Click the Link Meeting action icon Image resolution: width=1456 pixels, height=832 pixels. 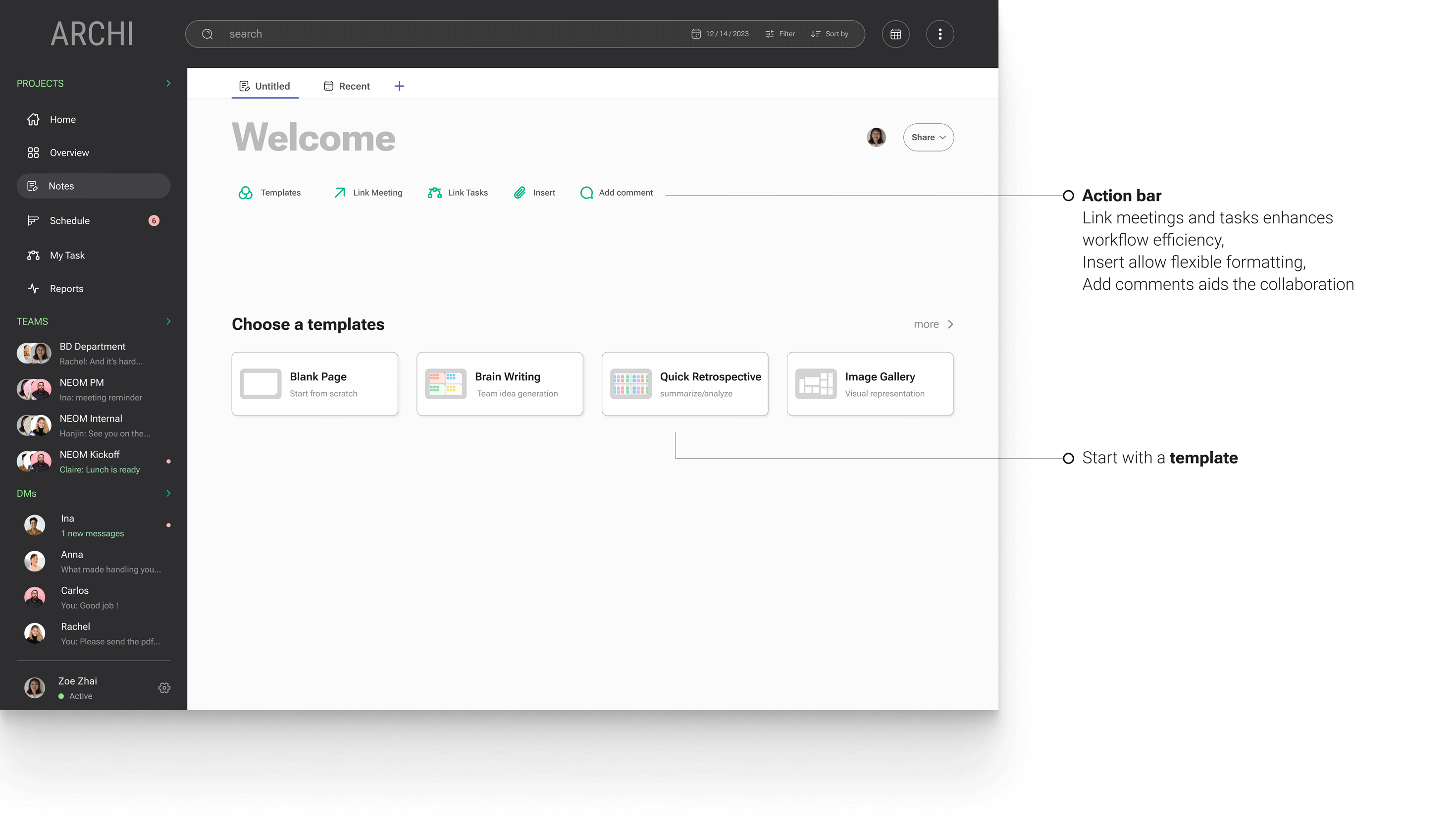(339, 193)
